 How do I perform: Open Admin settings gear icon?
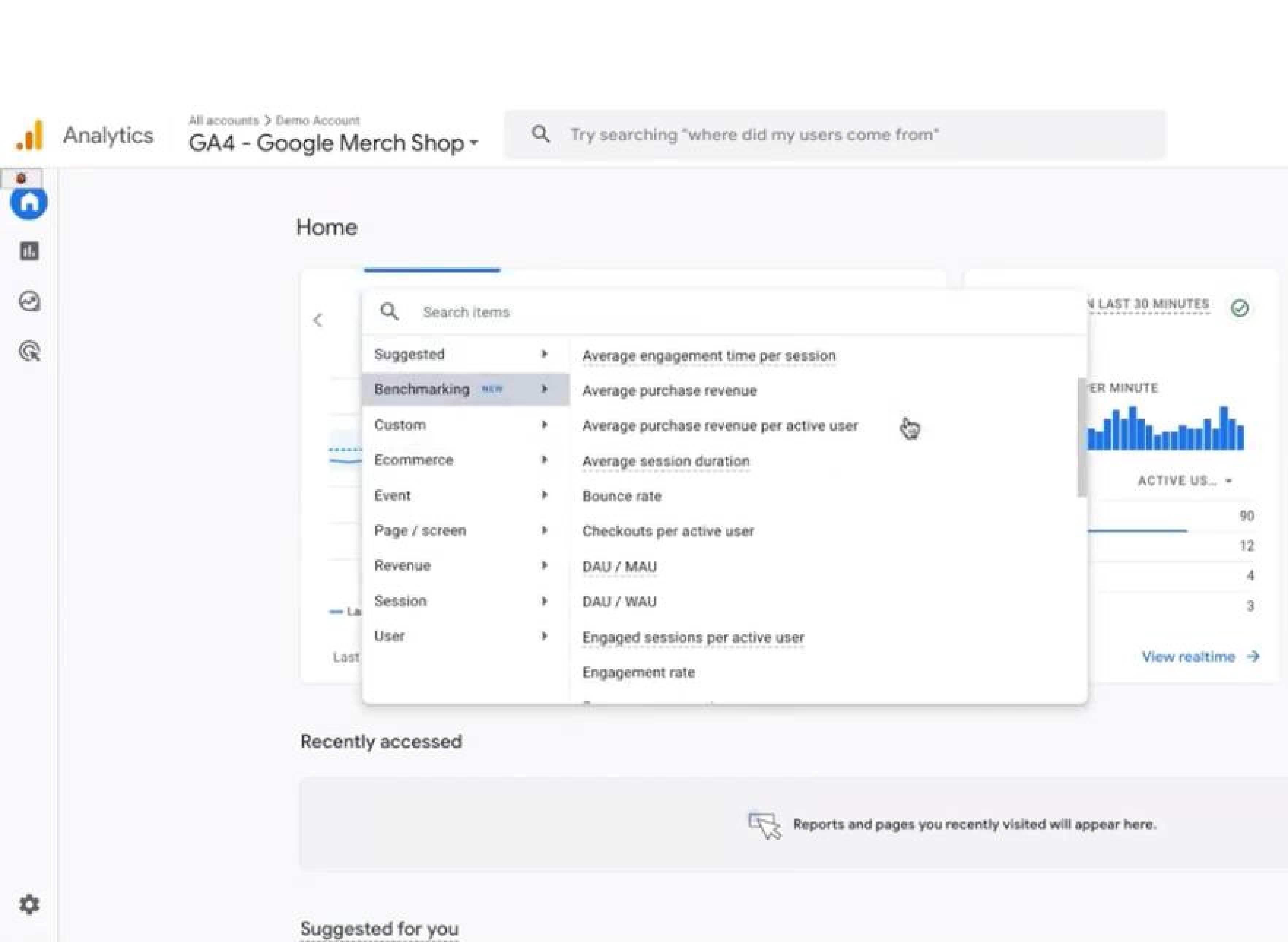coord(29,904)
